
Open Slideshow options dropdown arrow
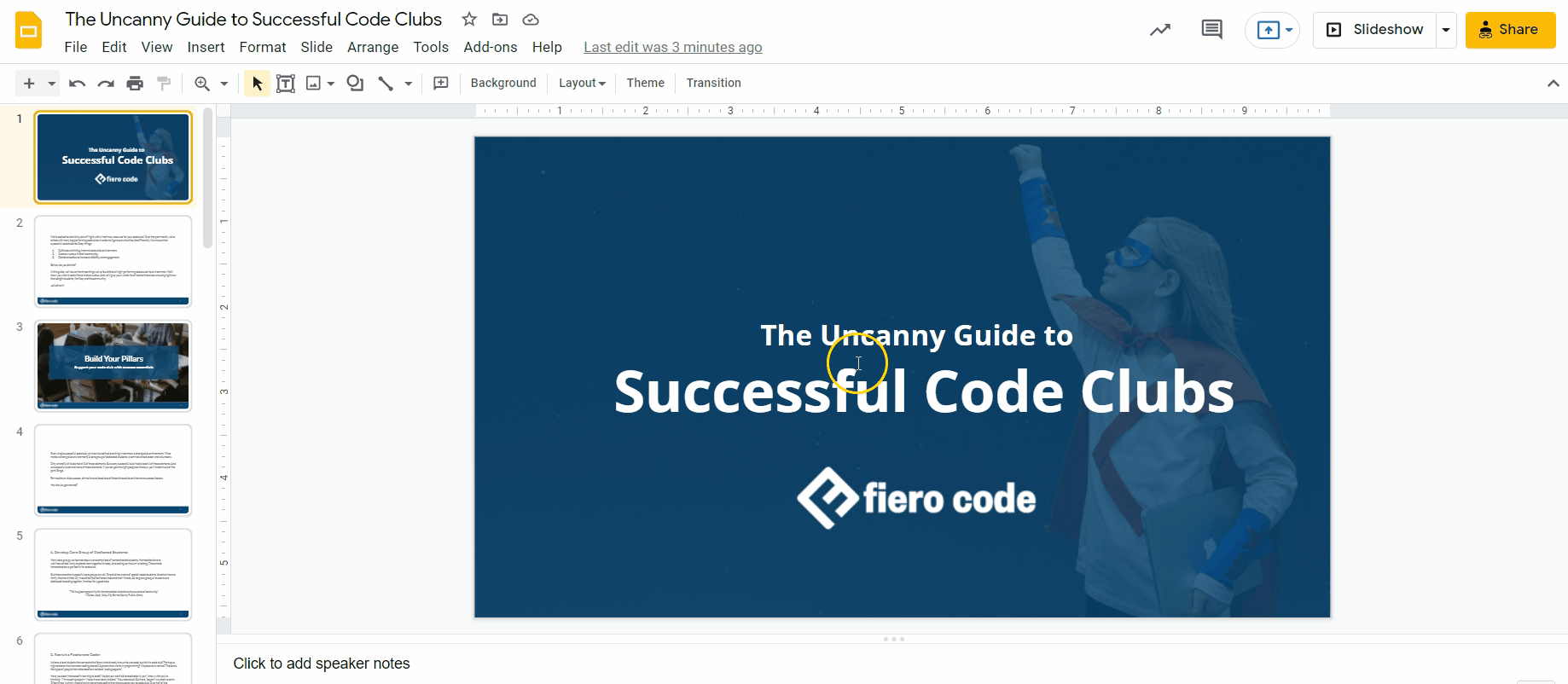(x=1446, y=30)
